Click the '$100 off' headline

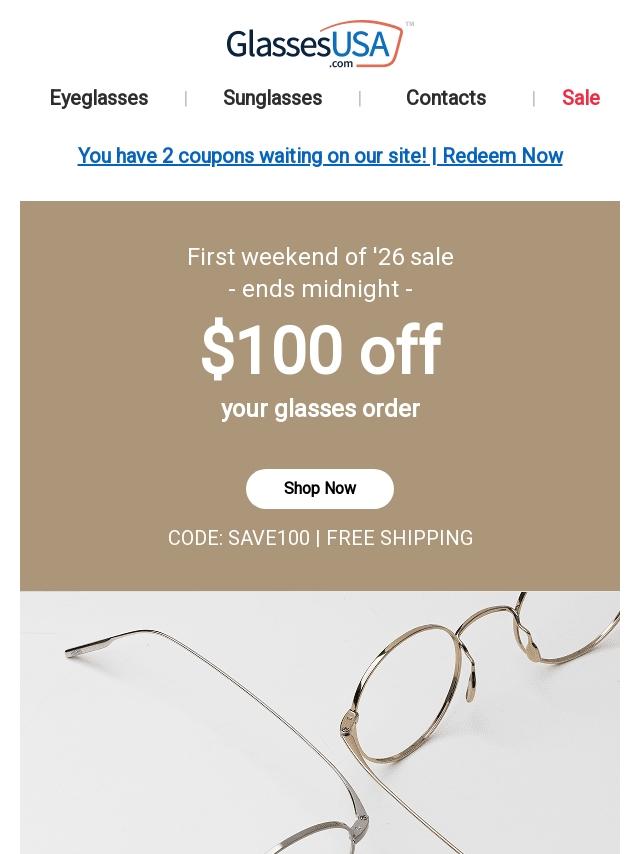pyautogui.click(x=320, y=351)
